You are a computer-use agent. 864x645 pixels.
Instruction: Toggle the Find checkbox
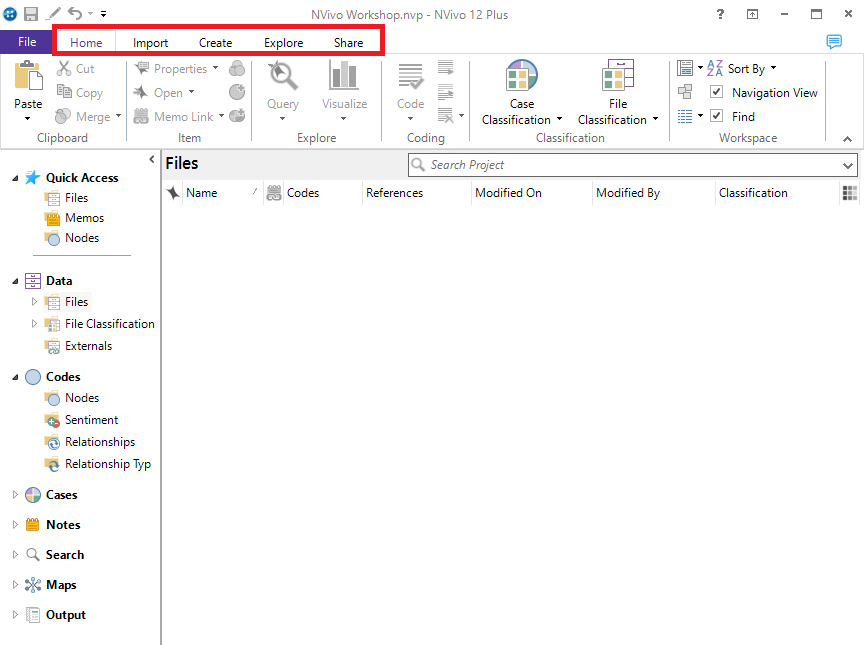point(716,116)
